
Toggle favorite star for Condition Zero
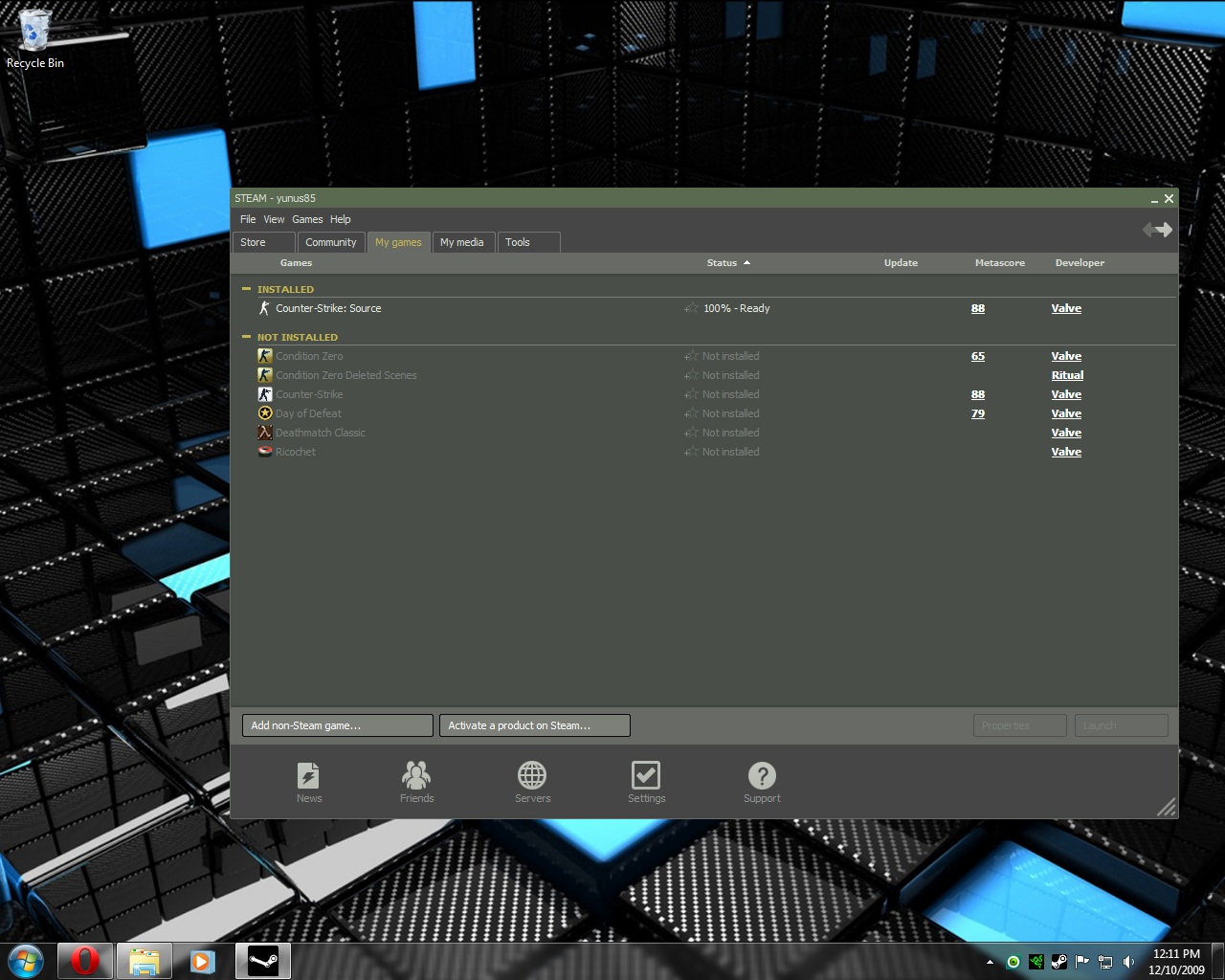tap(691, 356)
